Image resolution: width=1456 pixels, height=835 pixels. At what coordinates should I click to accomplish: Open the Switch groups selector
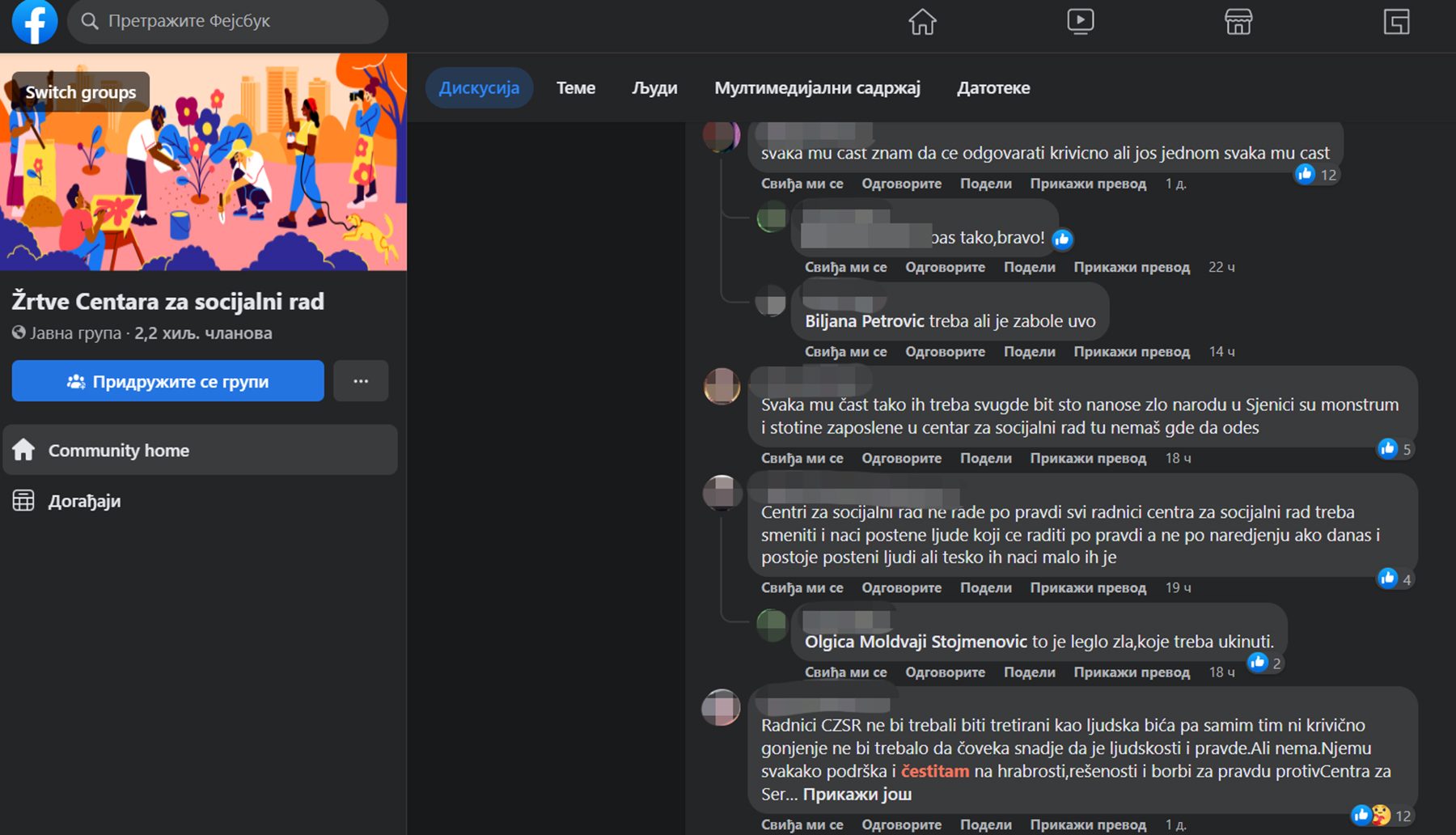point(80,92)
